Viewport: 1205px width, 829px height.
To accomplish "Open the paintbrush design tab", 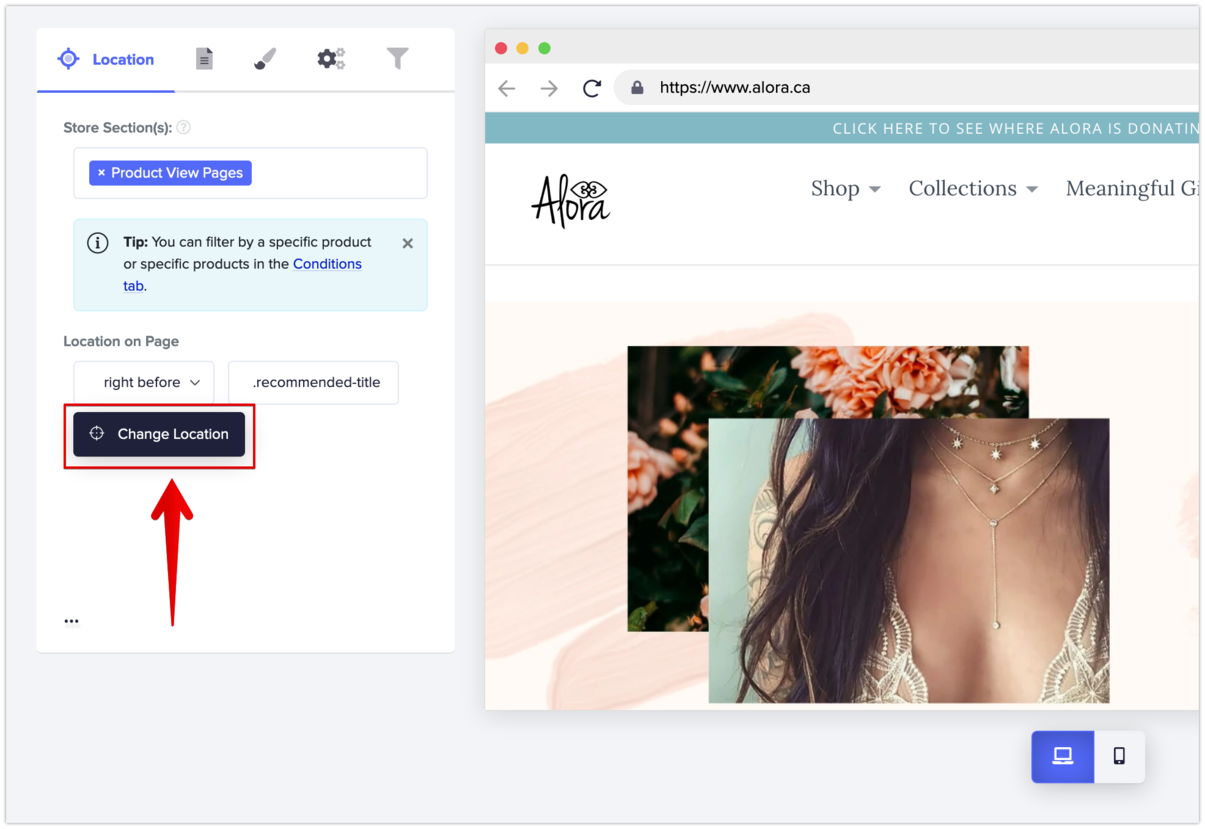I will pyautogui.click(x=265, y=60).
